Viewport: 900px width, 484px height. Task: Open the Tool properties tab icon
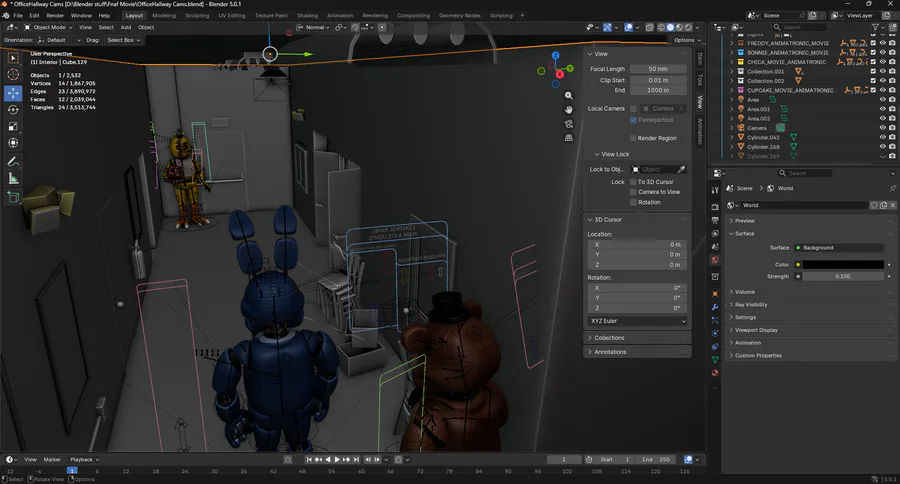[x=715, y=190]
